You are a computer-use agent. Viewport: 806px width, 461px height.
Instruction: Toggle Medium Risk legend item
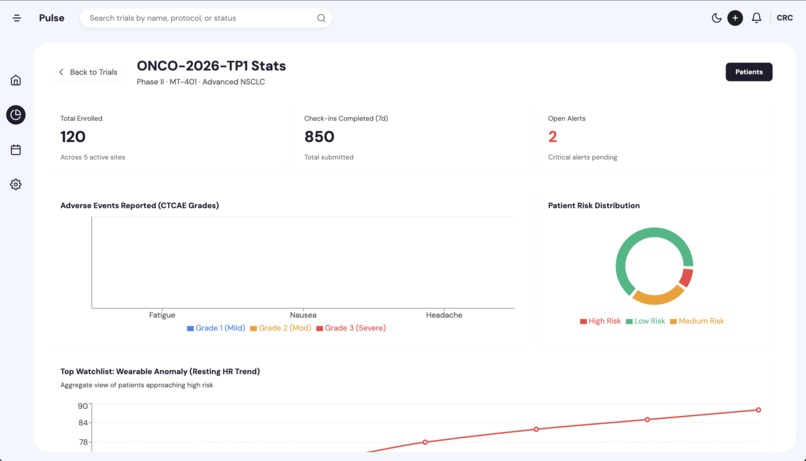[x=697, y=321]
